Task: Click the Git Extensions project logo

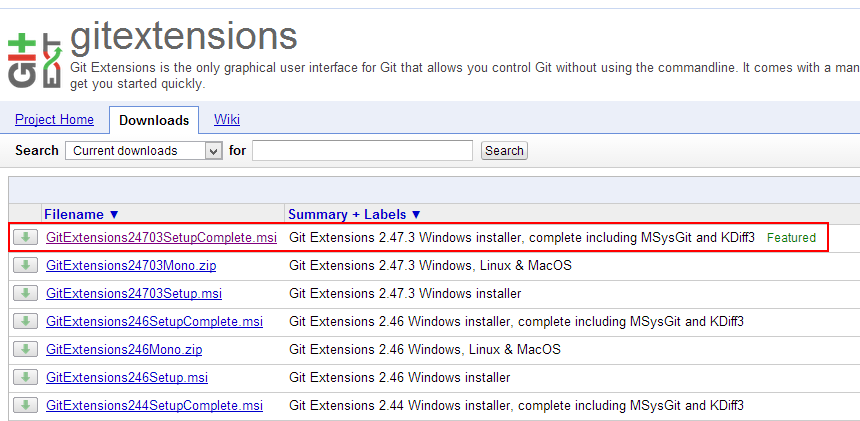Action: (x=35, y=61)
